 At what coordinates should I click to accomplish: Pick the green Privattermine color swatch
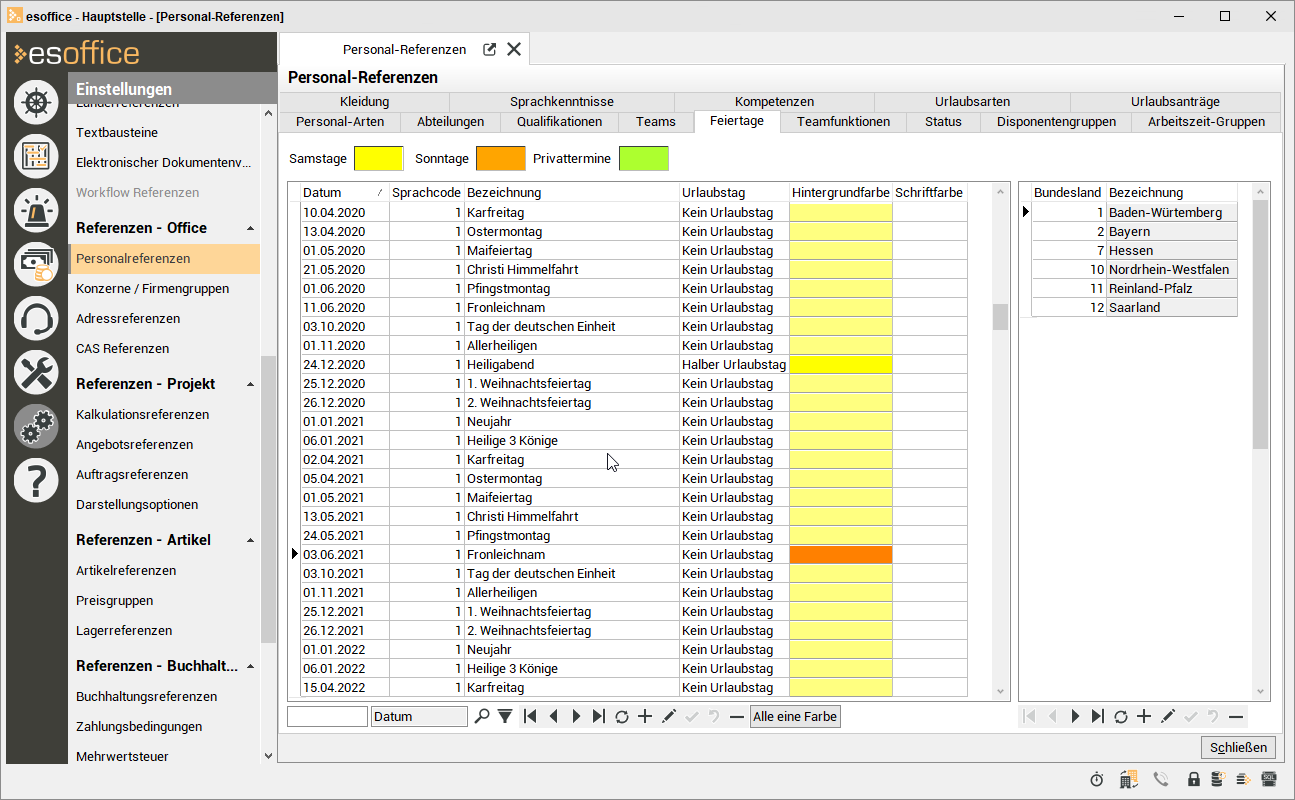coord(644,158)
